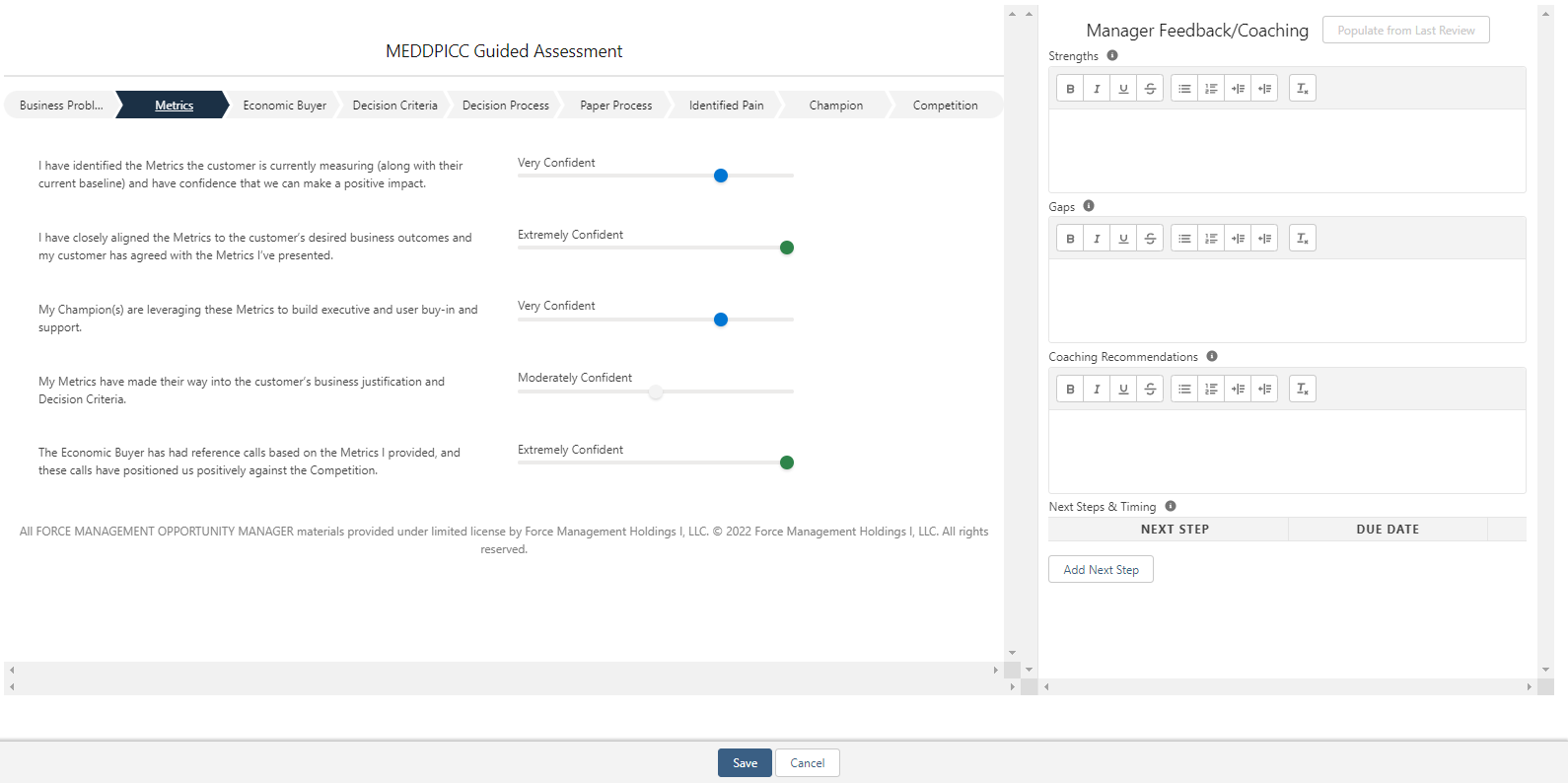Open the Economic Buyer tab
The width and height of the screenshot is (1568, 783).
click(x=284, y=106)
